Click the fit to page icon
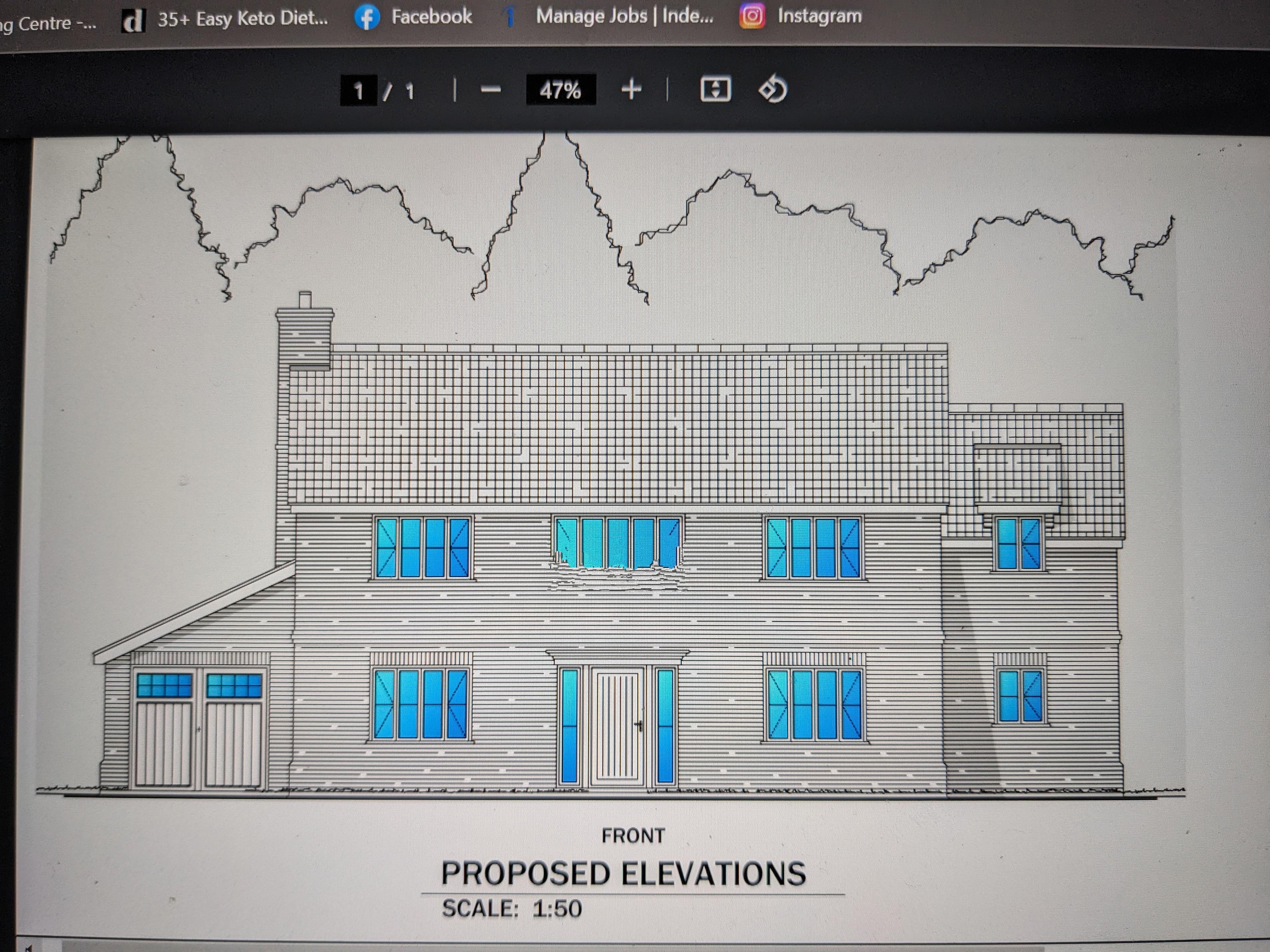The image size is (1270, 952). coord(715,89)
